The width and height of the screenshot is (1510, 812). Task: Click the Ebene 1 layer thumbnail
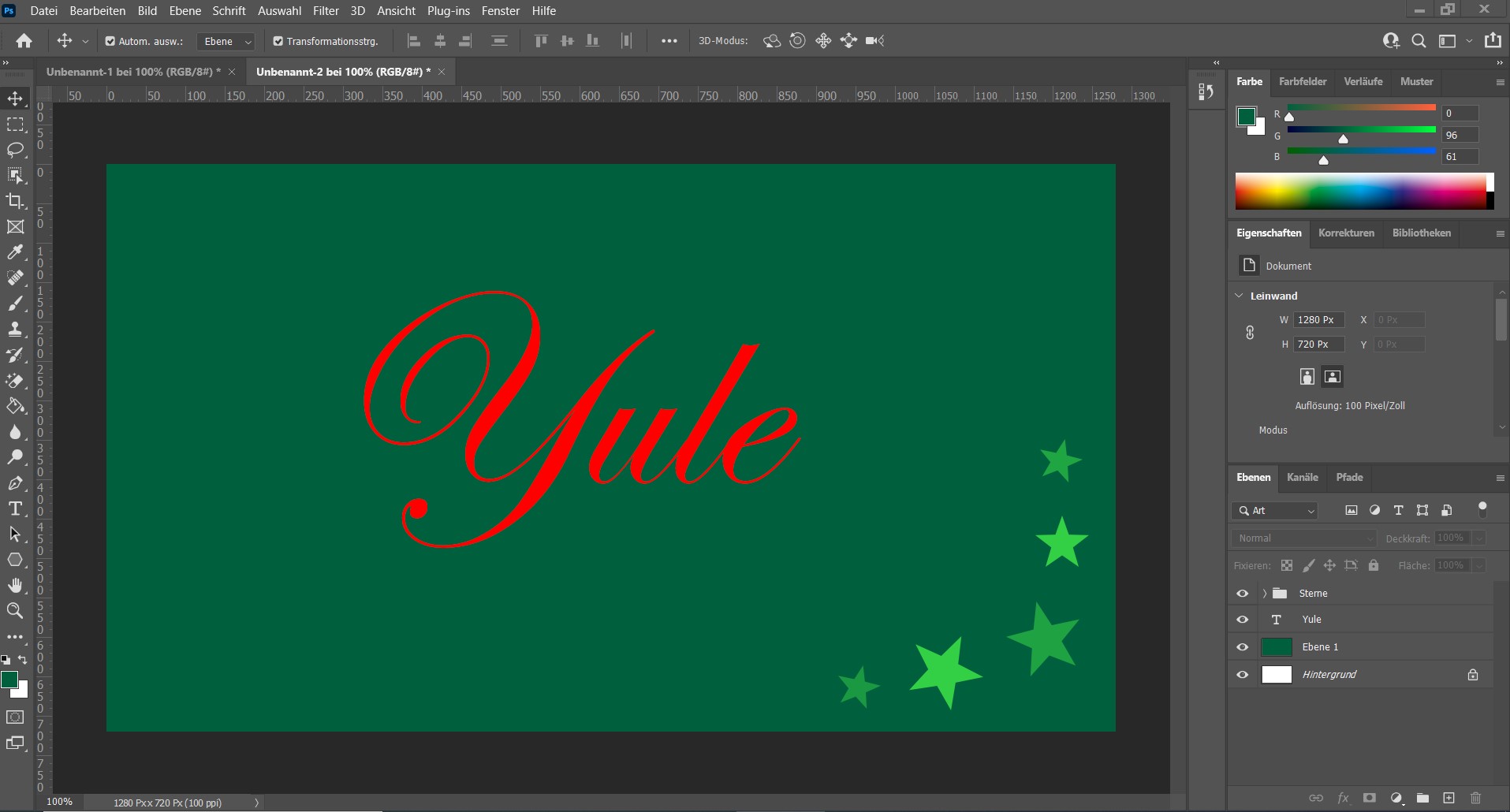coord(1277,647)
